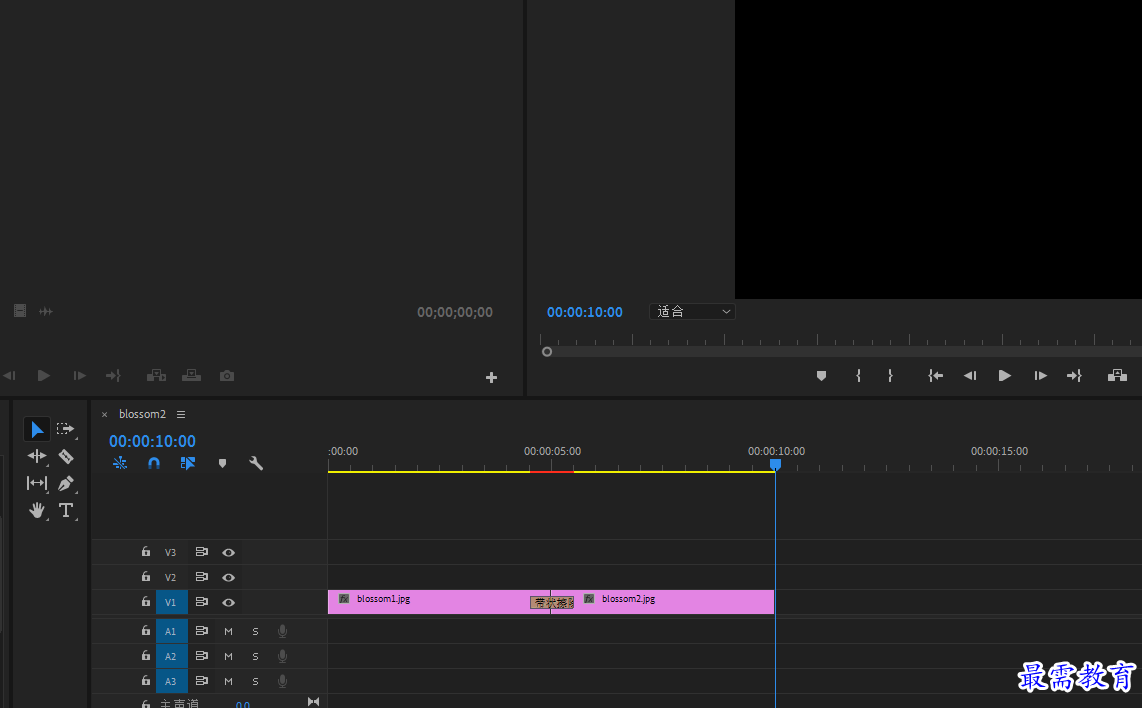Select the transition between blossom clips
1142x708 pixels.
(x=552, y=602)
